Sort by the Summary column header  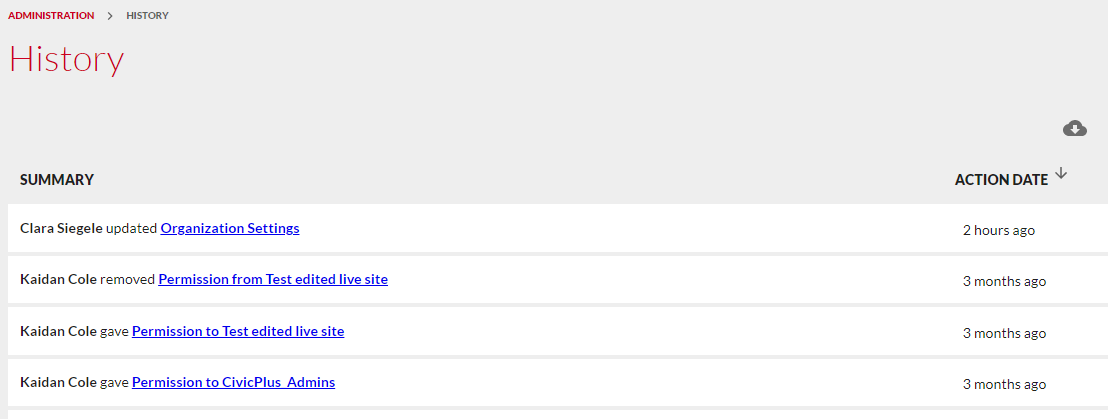(x=57, y=179)
